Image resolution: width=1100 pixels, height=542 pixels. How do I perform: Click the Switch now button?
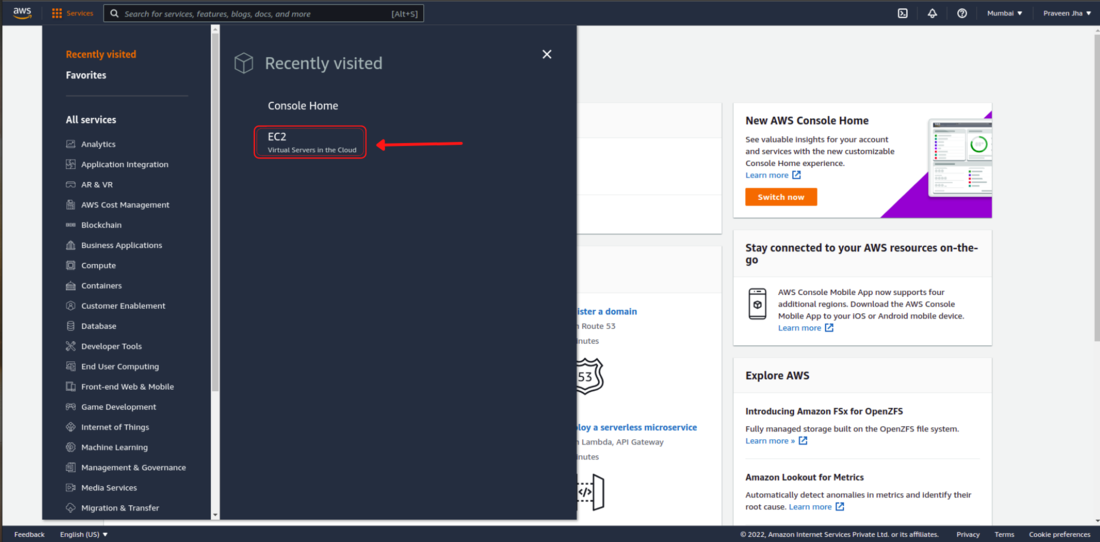coord(781,197)
